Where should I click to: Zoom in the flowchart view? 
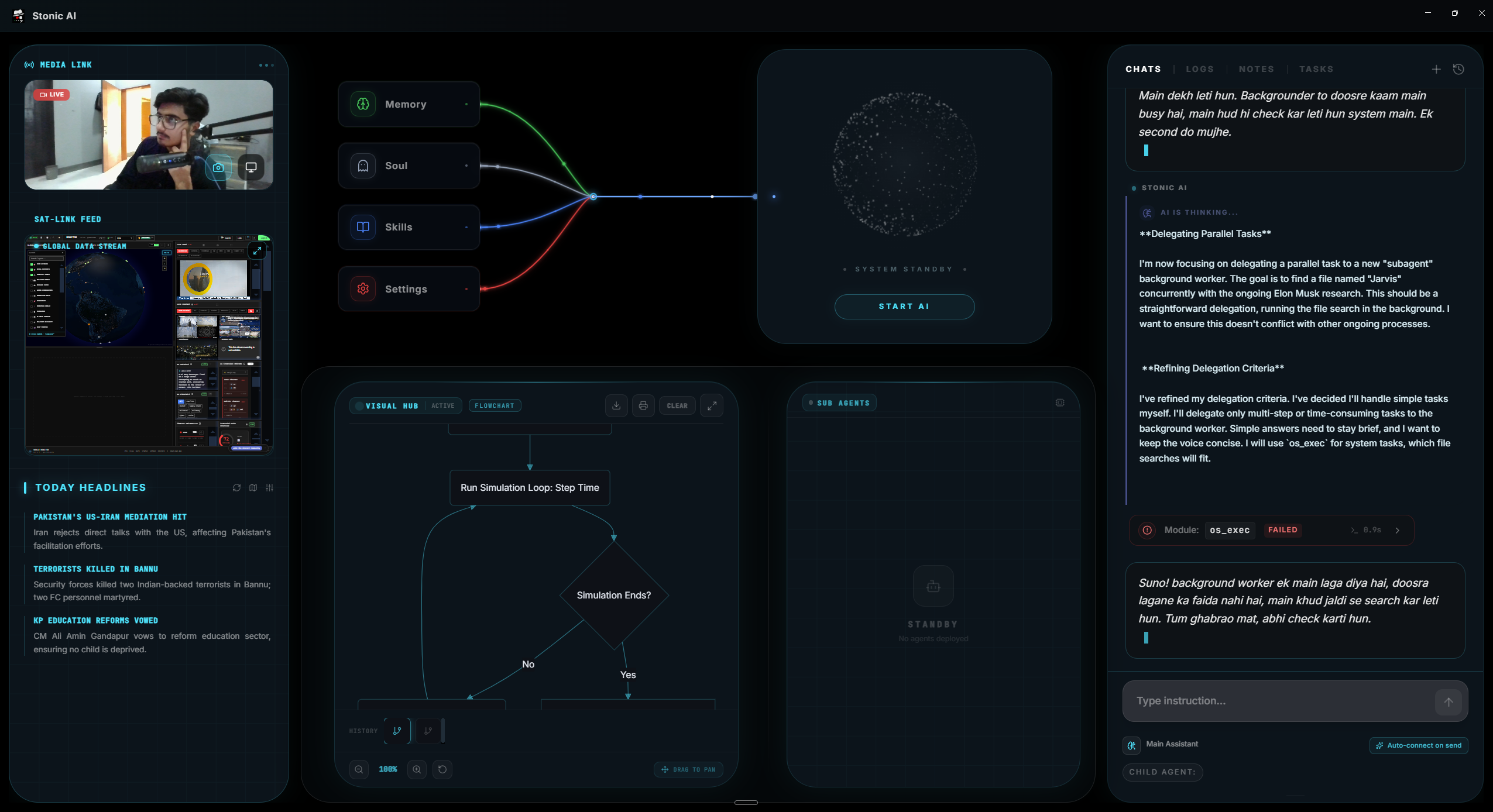[417, 769]
